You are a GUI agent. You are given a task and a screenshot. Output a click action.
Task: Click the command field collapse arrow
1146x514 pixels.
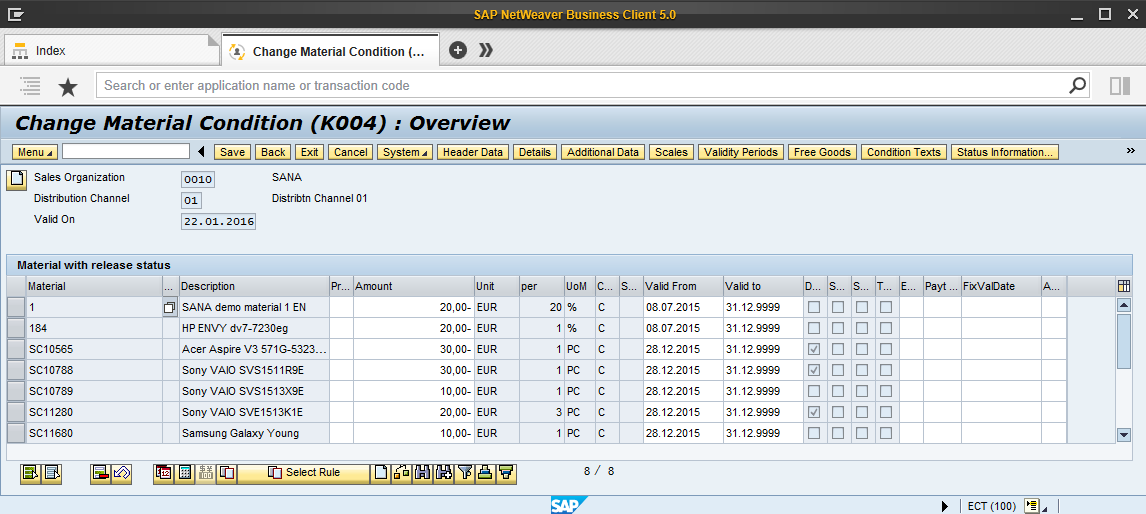coord(202,152)
